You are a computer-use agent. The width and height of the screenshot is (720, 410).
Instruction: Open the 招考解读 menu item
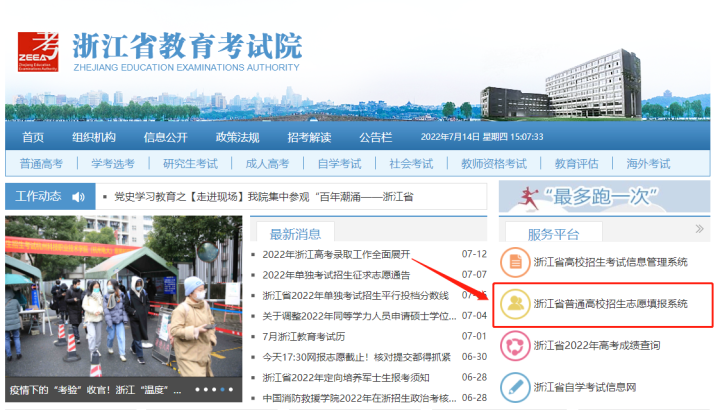309,137
